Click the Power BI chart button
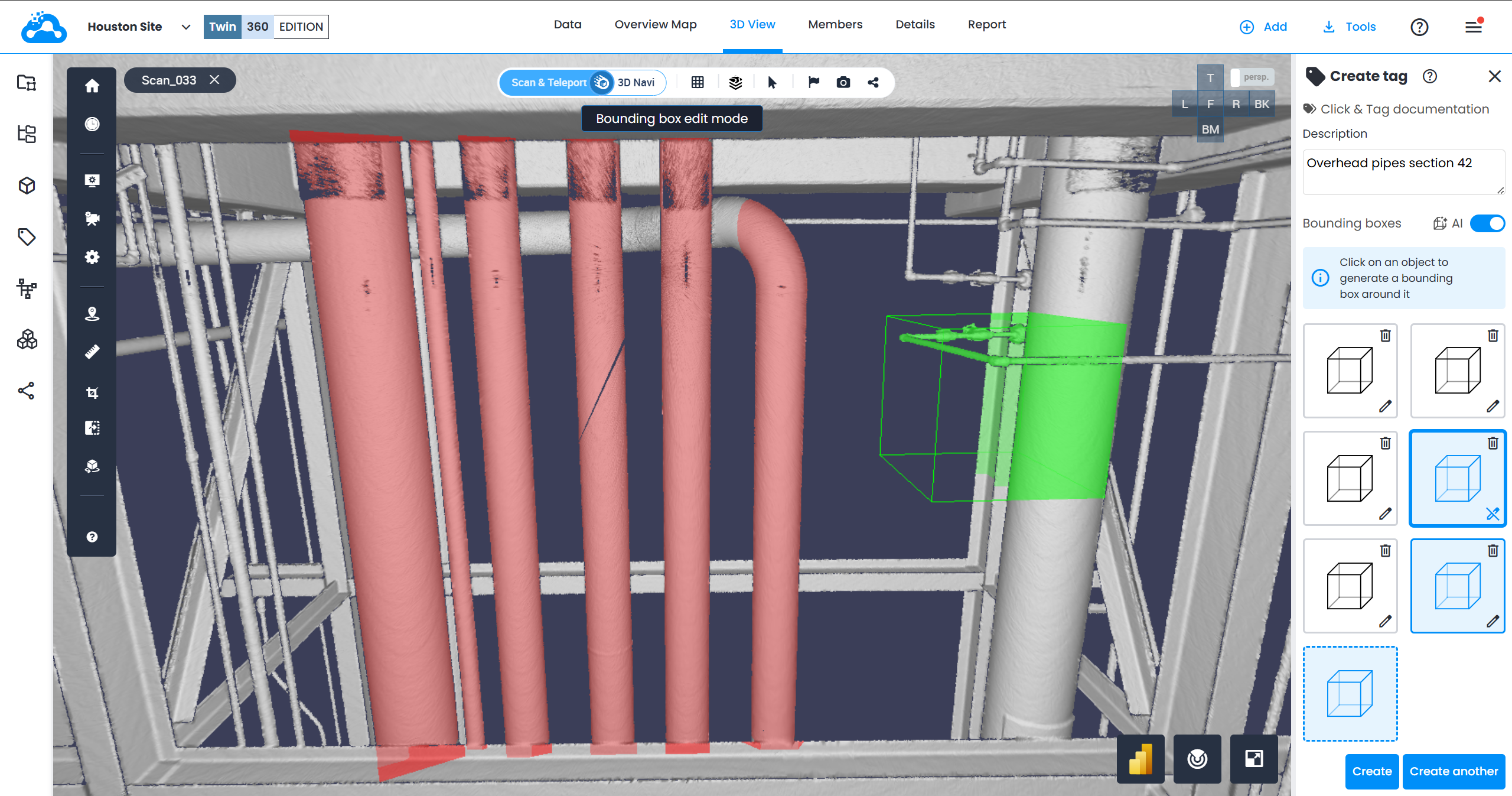This screenshot has width=1512, height=796. 1140,759
